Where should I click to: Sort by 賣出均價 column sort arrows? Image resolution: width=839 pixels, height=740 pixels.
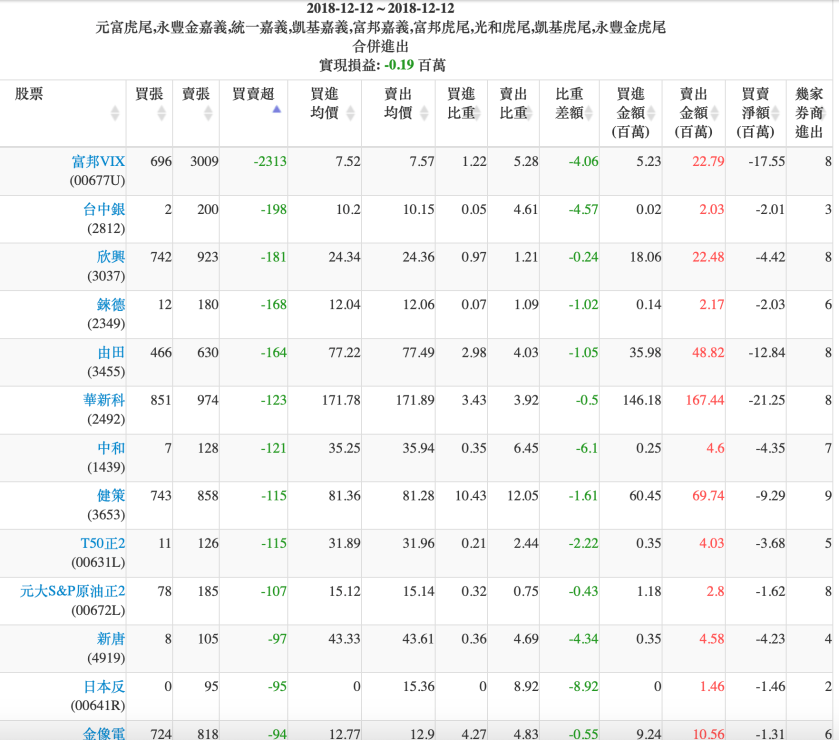tap(424, 113)
